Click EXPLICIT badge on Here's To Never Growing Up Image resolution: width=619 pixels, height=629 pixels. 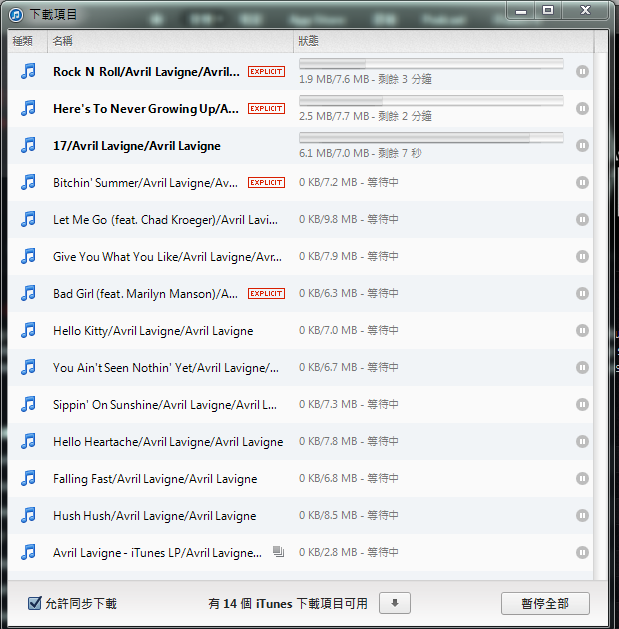pyautogui.click(x=266, y=108)
